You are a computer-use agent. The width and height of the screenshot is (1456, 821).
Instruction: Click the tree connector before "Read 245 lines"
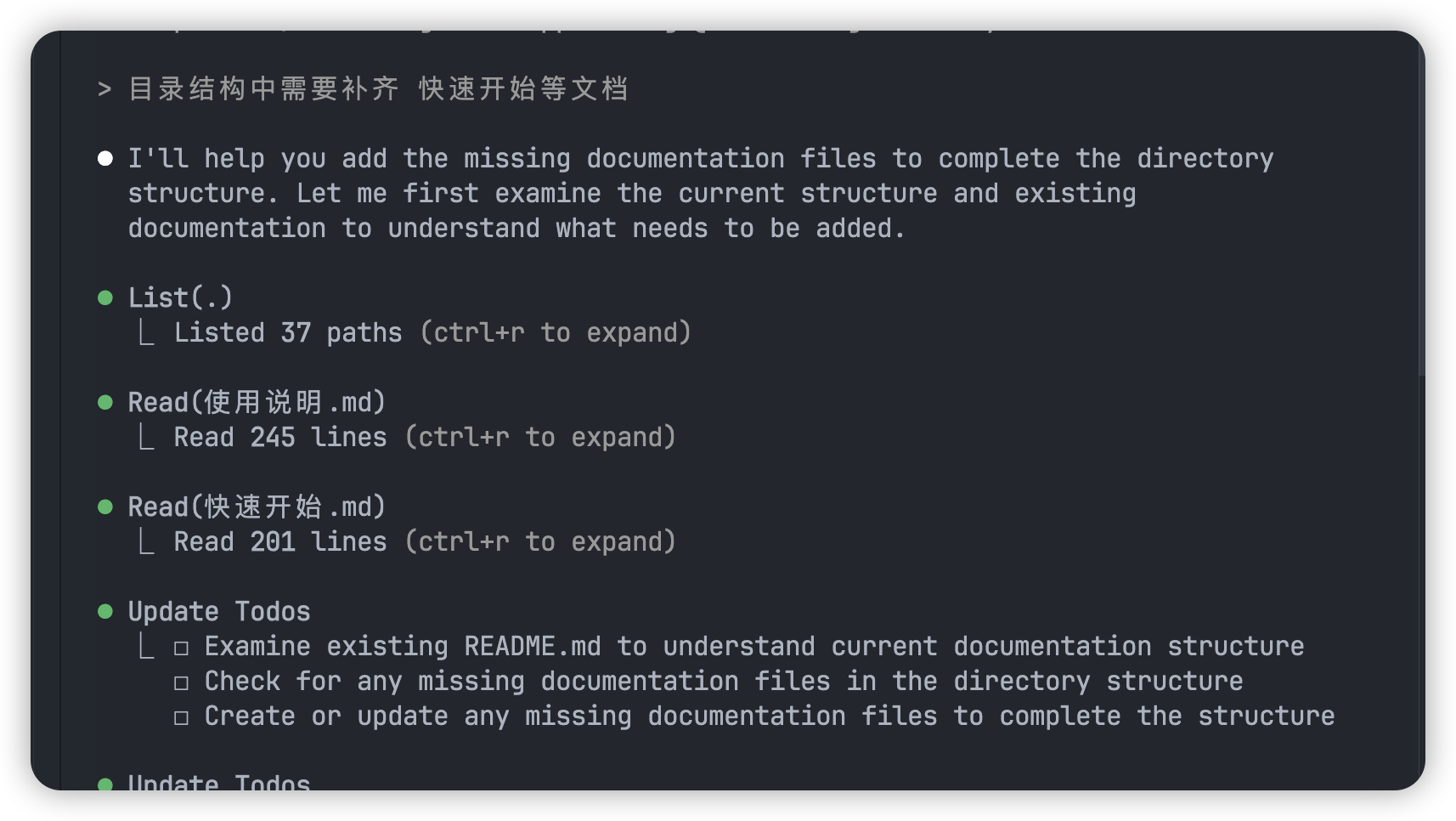click(x=146, y=438)
